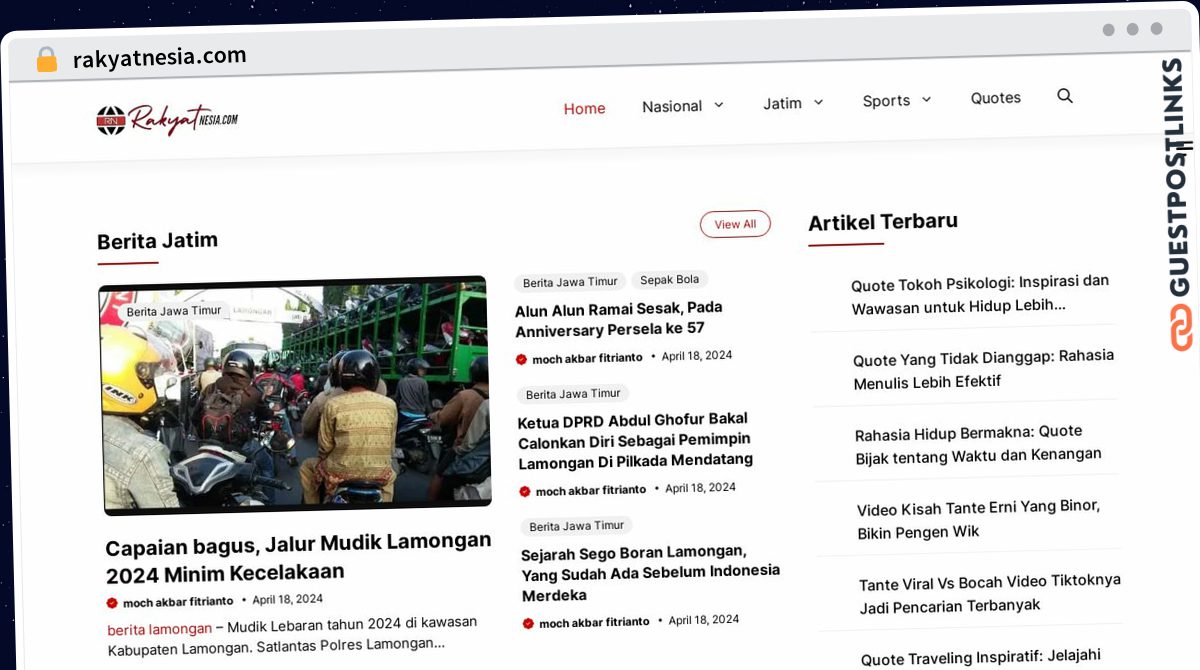The image size is (1200, 670).
Task: Open the red berita lamongan link
Action: (x=160, y=629)
